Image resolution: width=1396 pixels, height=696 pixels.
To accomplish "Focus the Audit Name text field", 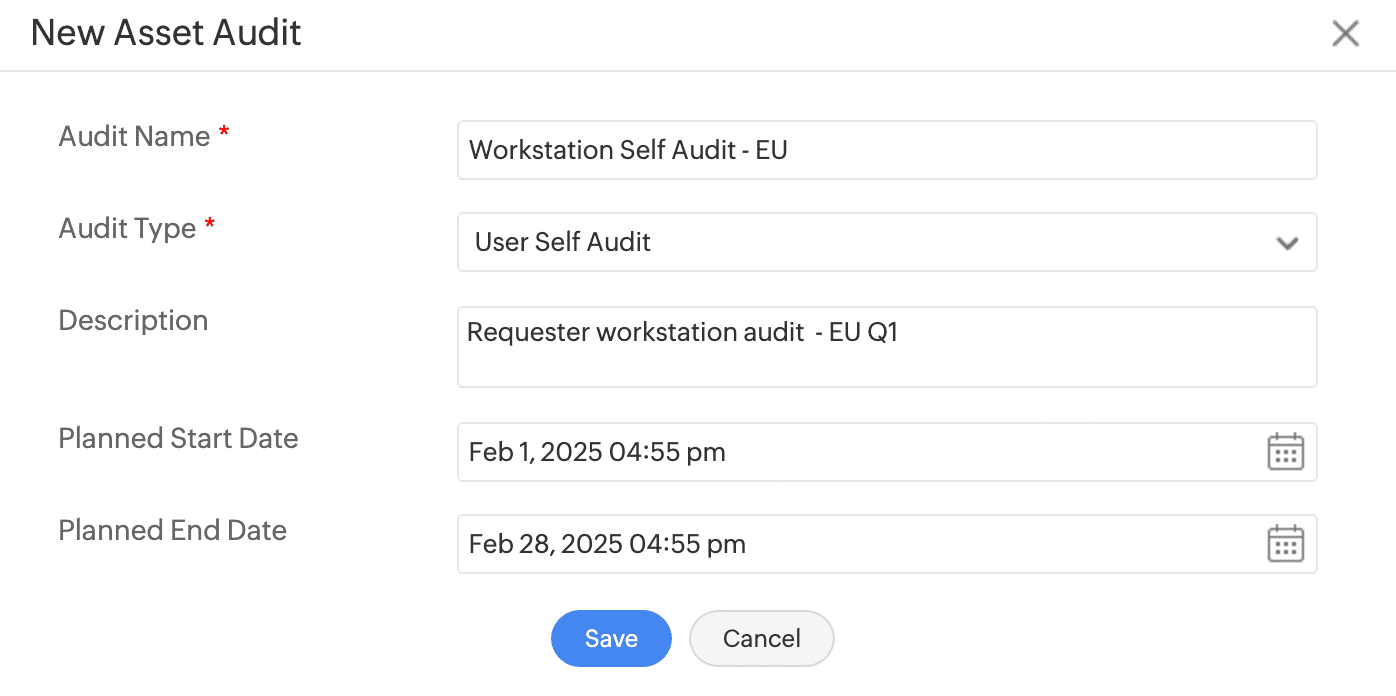I will (886, 150).
